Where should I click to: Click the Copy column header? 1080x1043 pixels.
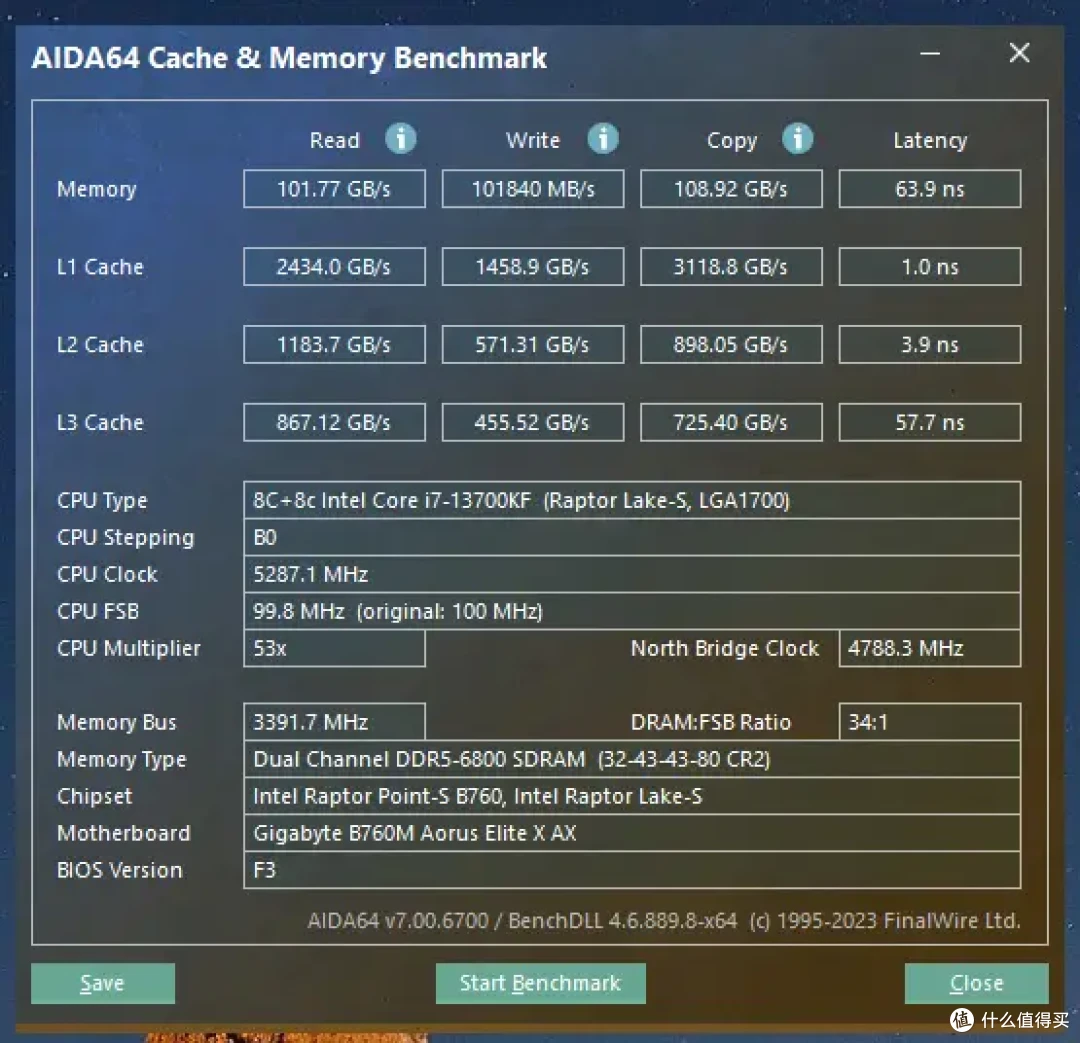click(x=731, y=141)
